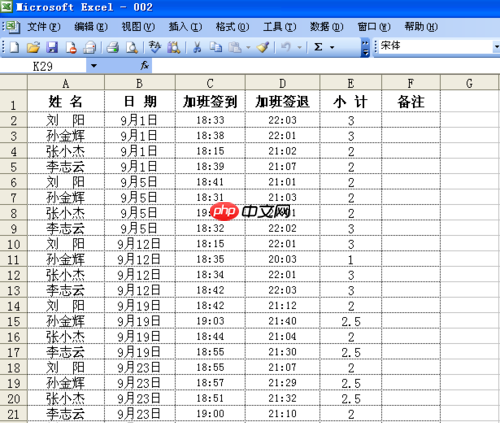Open the 格式(O) menu

click(x=232, y=27)
